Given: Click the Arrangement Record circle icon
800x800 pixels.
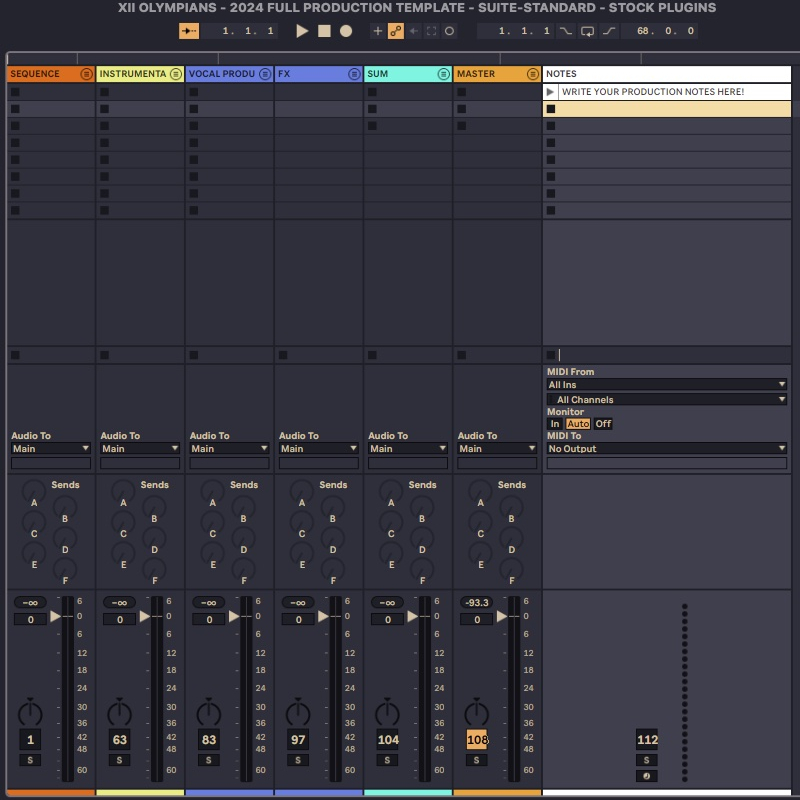Looking at the screenshot, I should point(348,31).
